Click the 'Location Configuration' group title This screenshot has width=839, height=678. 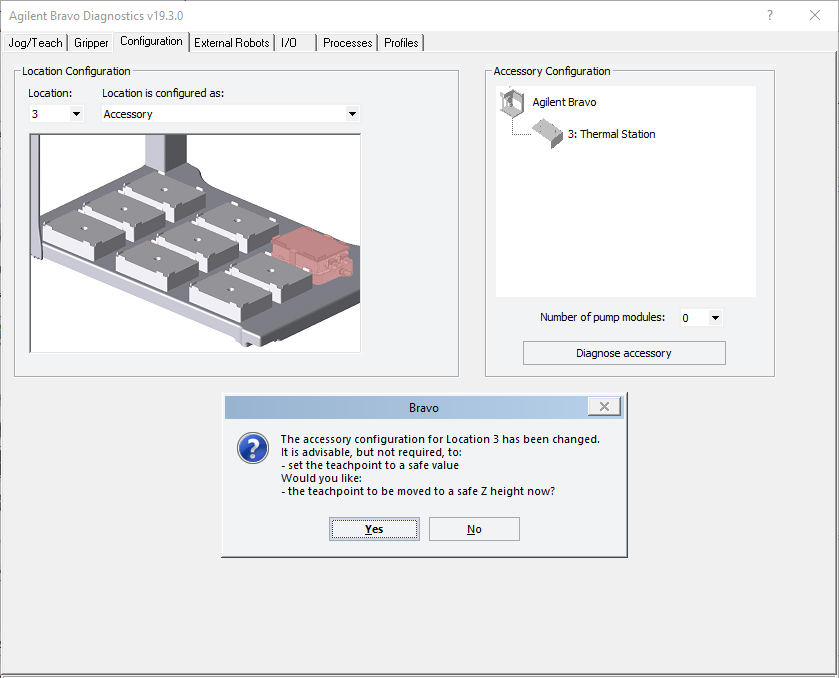[76, 71]
